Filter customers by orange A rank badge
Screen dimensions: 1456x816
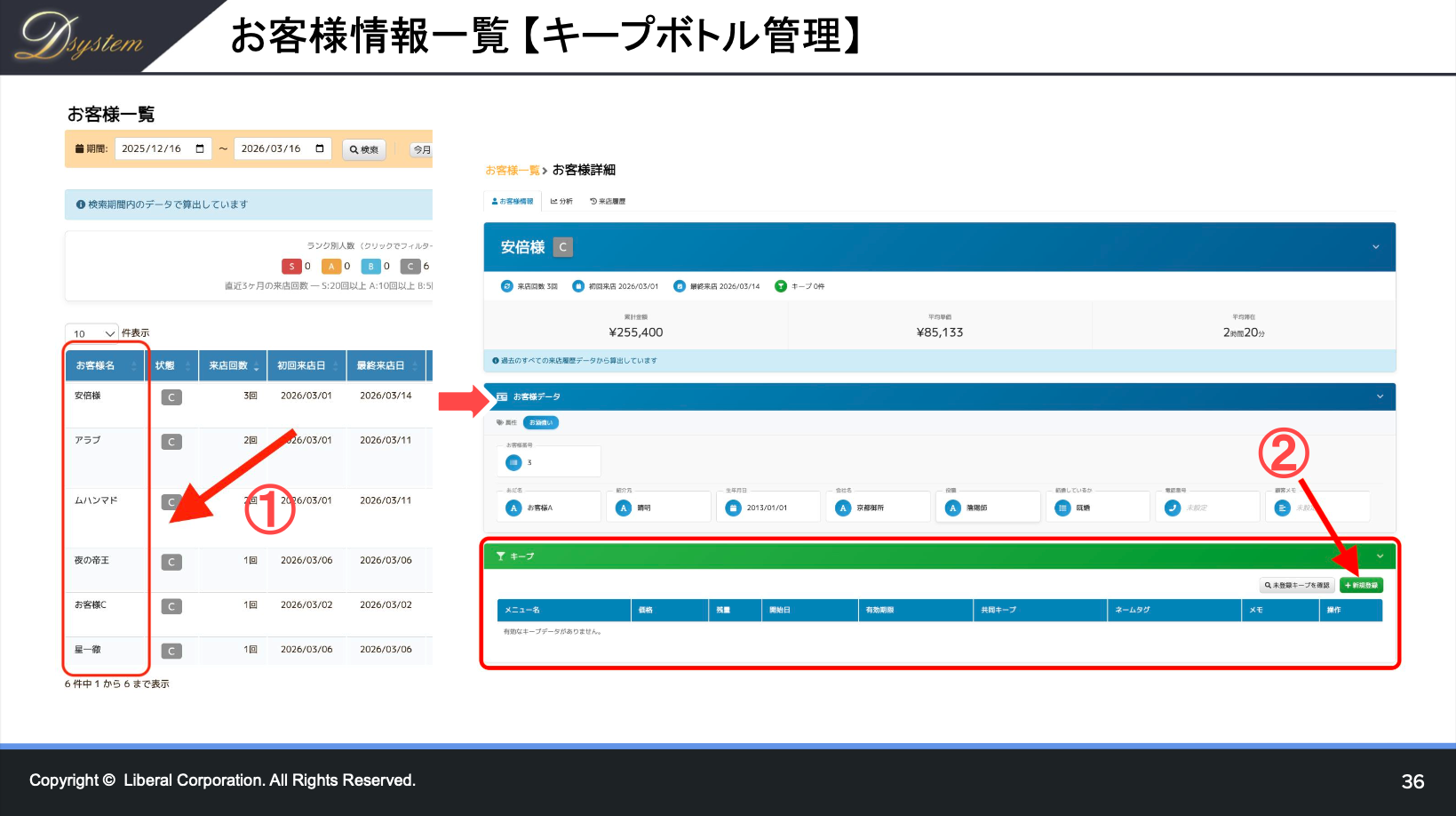tap(331, 266)
